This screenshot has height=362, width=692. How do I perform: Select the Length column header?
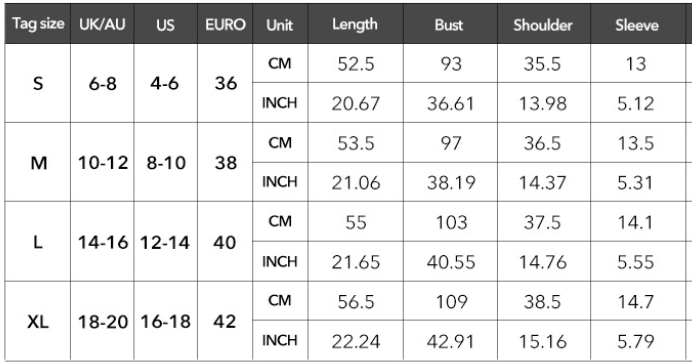click(356, 24)
